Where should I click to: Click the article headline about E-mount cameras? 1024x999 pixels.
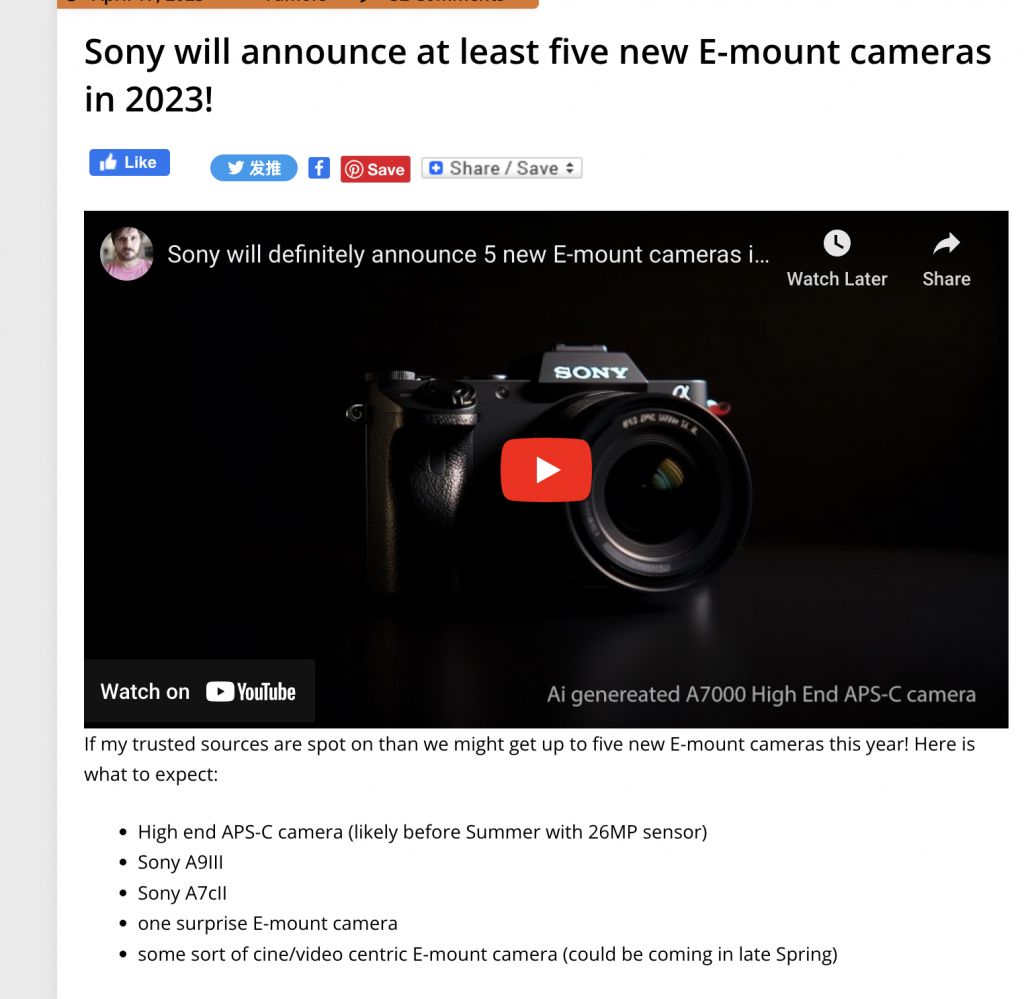click(x=537, y=75)
